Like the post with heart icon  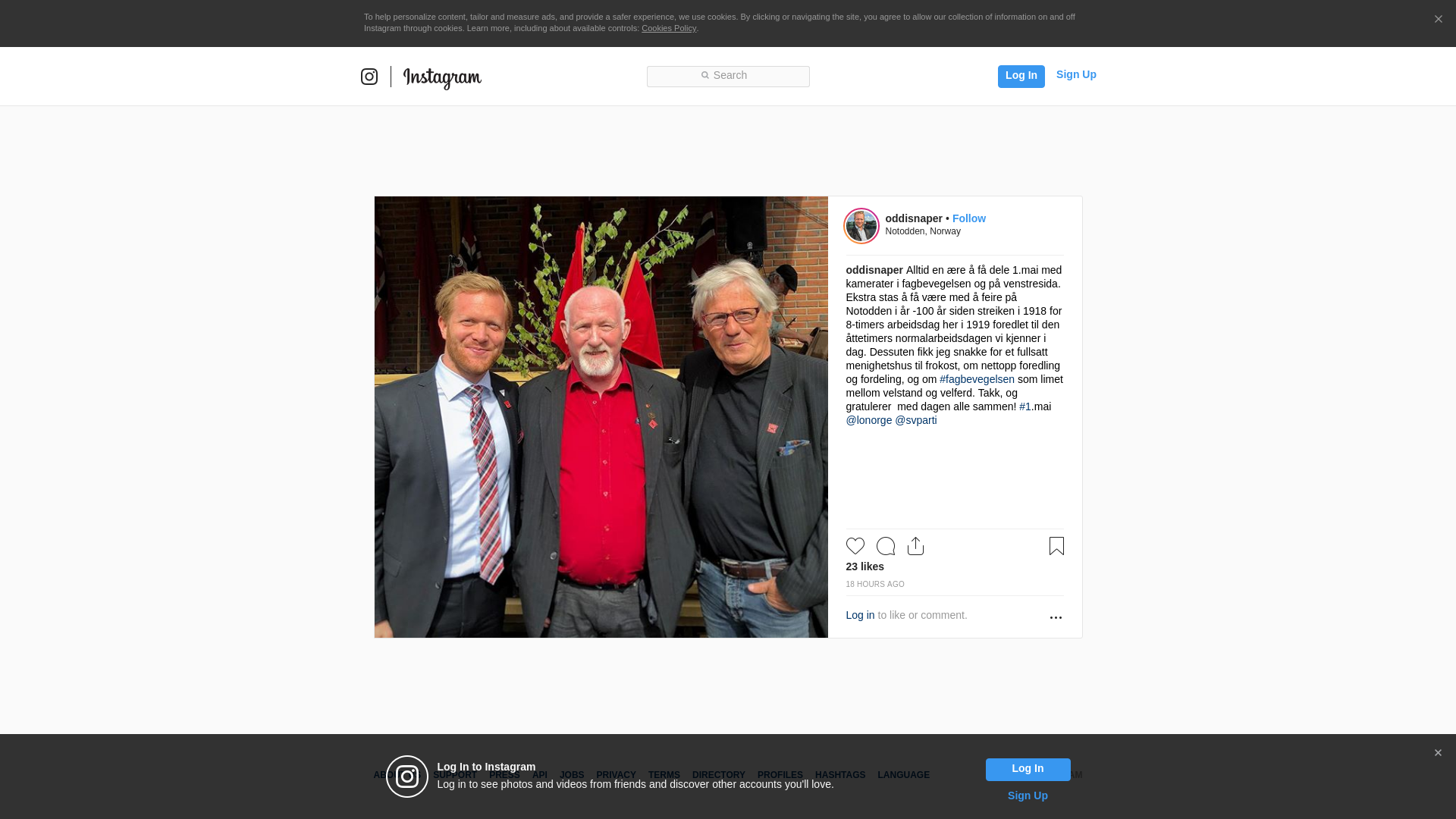tap(855, 546)
